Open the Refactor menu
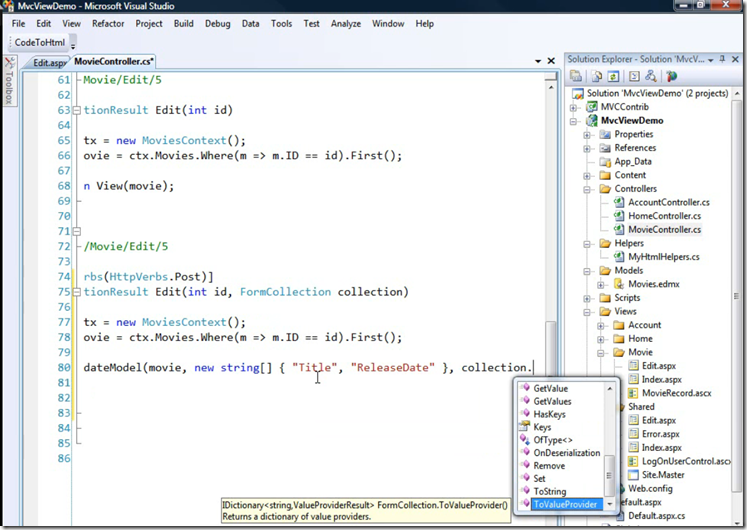 pyautogui.click(x=108, y=24)
